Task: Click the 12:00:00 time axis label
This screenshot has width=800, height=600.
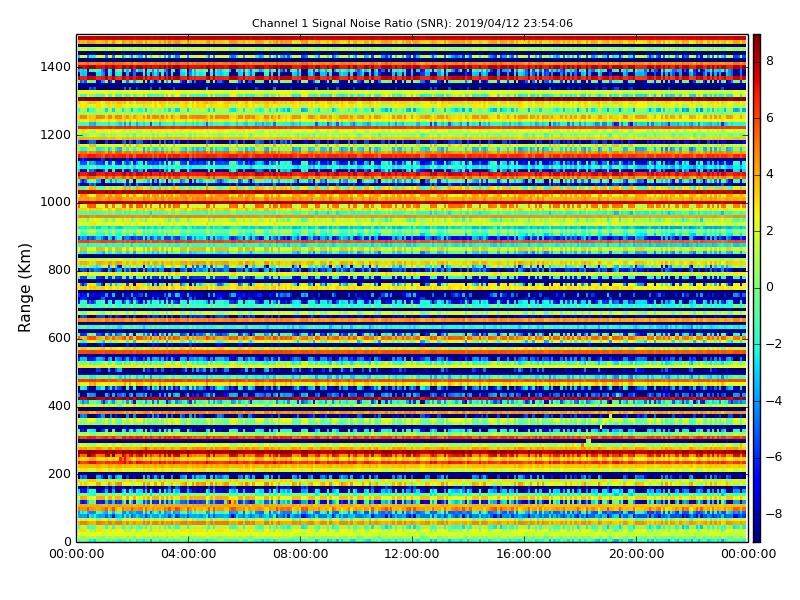Action: click(x=412, y=554)
